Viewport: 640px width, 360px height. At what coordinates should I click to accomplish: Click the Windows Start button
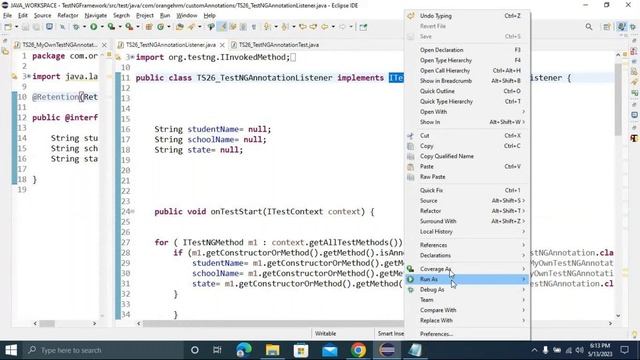click(x=11, y=350)
